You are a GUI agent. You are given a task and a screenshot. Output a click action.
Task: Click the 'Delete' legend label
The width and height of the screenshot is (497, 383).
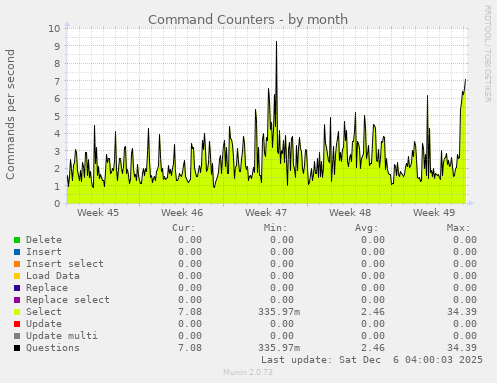[44, 240]
